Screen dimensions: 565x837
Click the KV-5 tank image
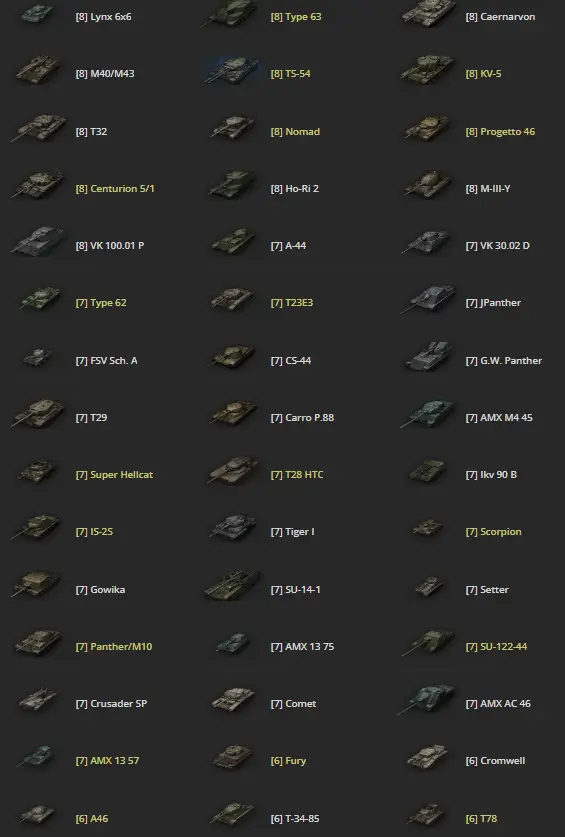[x=428, y=70]
